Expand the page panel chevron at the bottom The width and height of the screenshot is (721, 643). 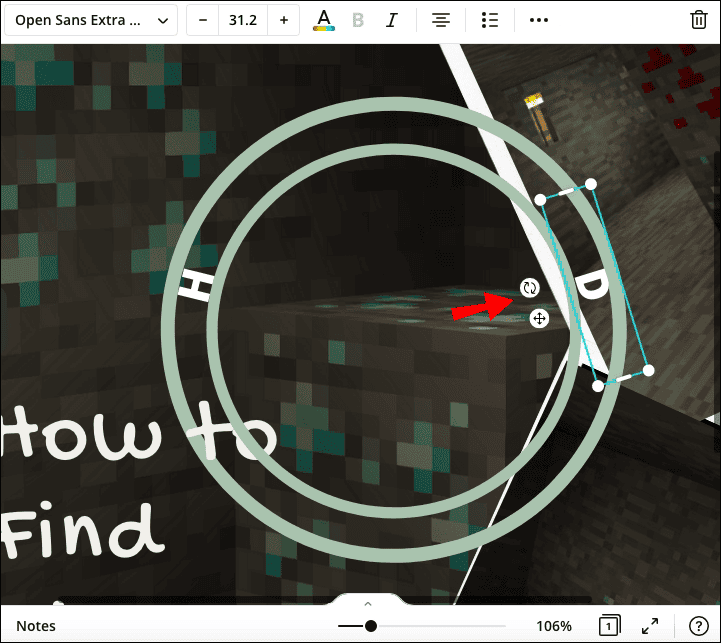click(x=367, y=604)
